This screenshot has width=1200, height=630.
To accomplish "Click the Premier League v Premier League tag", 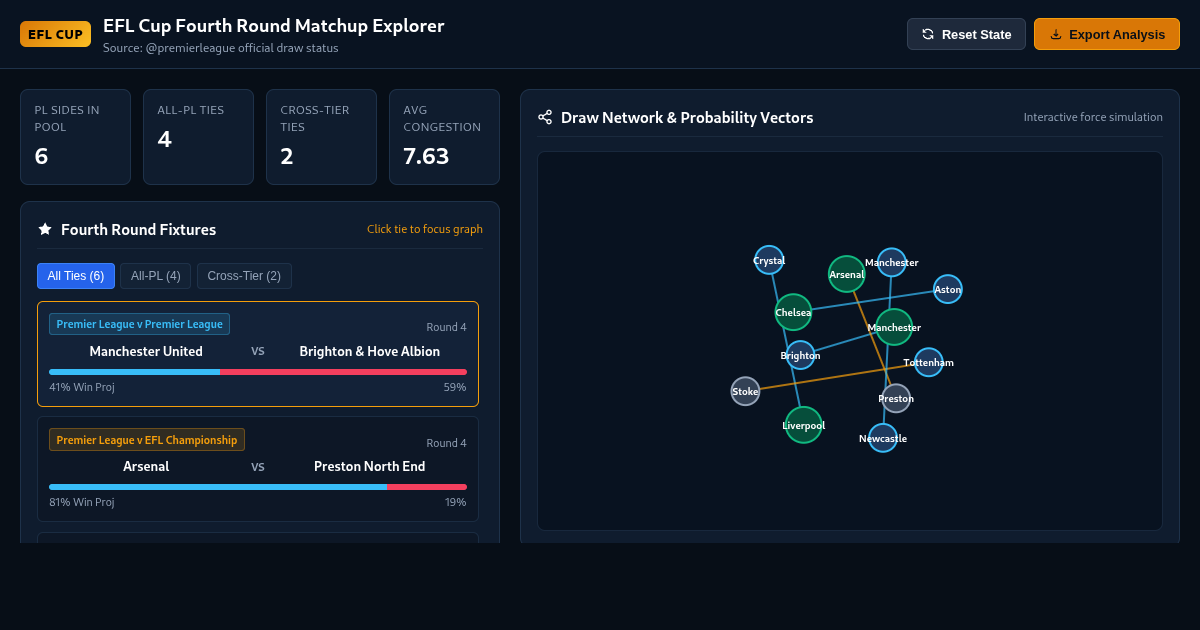I will point(139,324).
